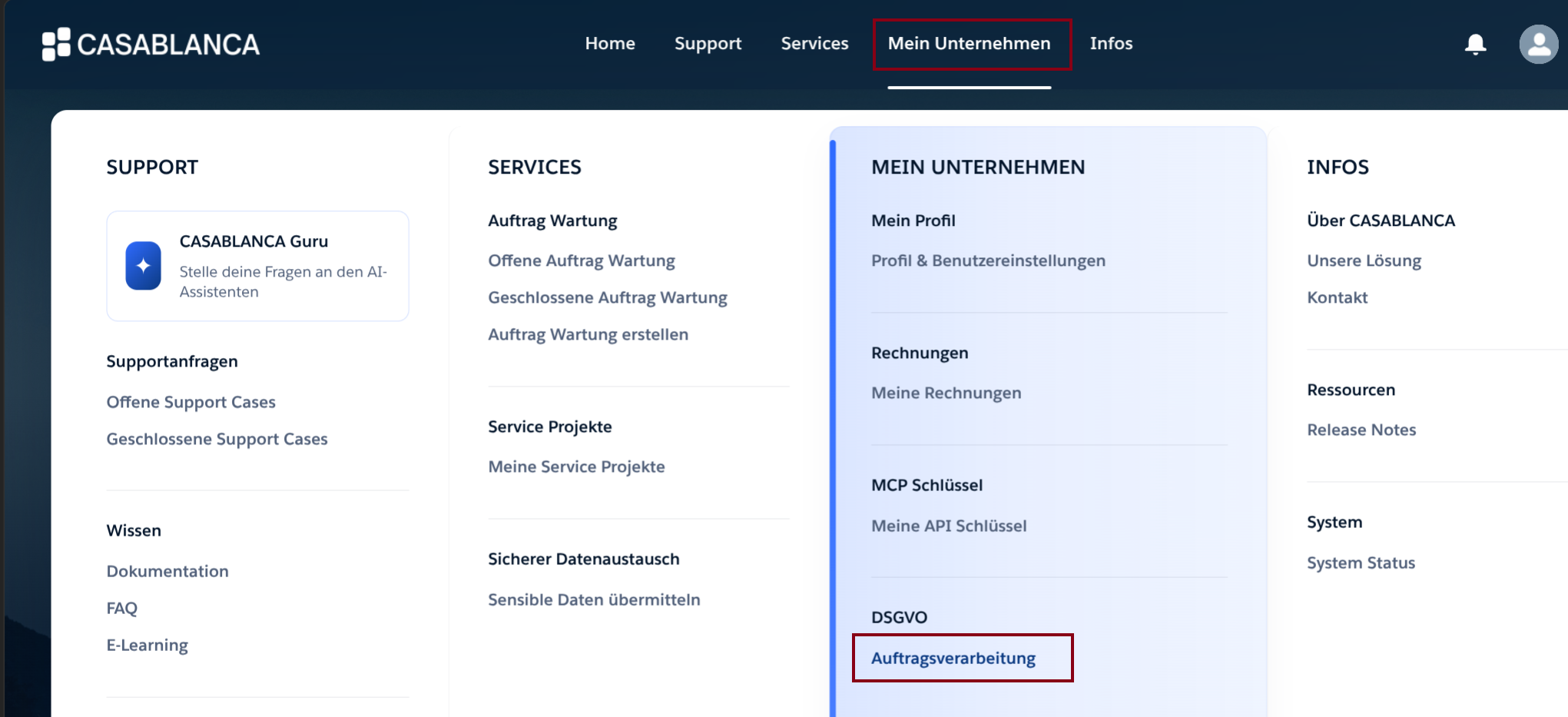Click the MCP Schlüssel heading
Screen dimensions: 1568x717
(x=927, y=485)
